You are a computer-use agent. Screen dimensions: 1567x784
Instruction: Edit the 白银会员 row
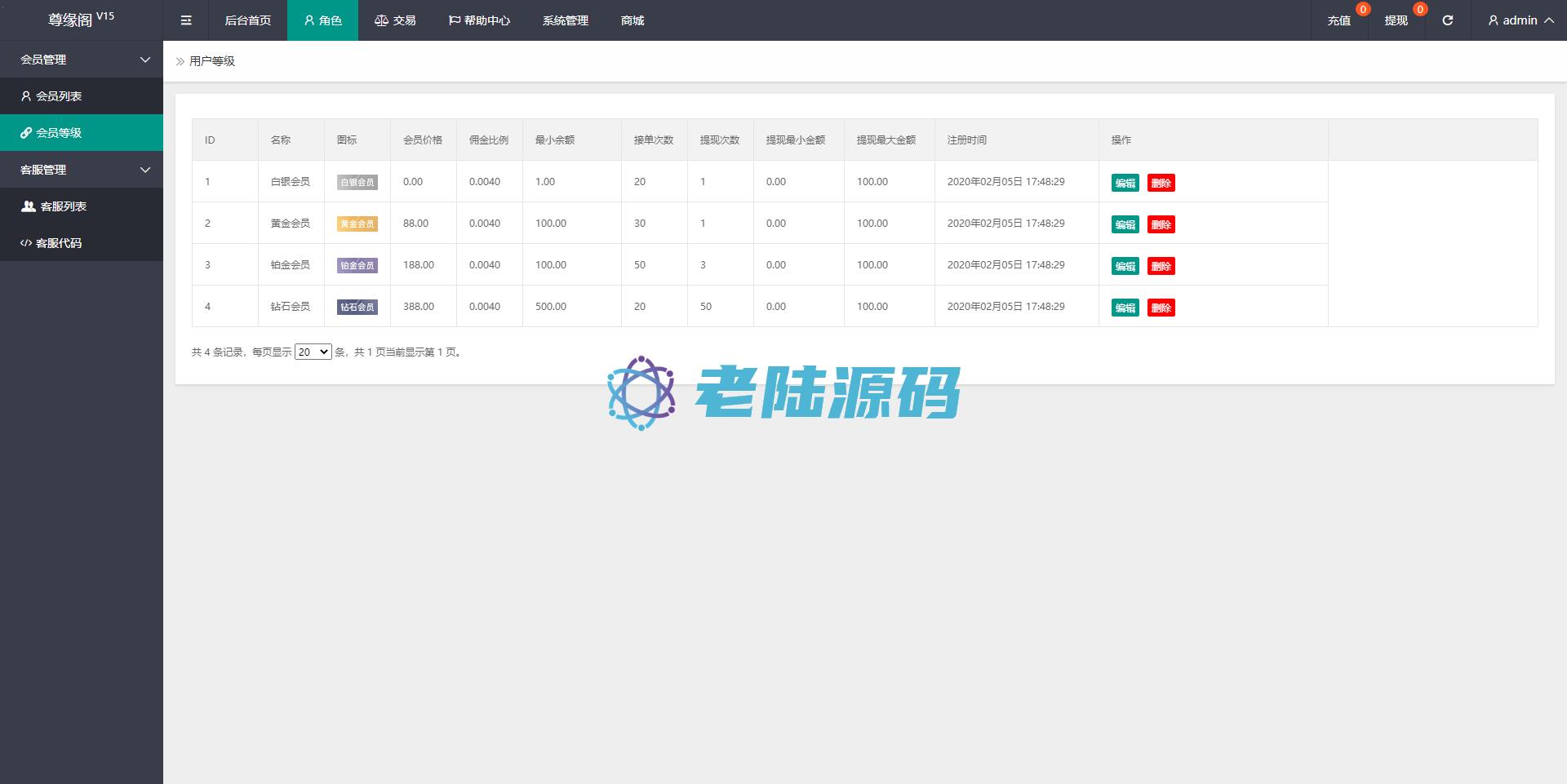[x=1125, y=183]
